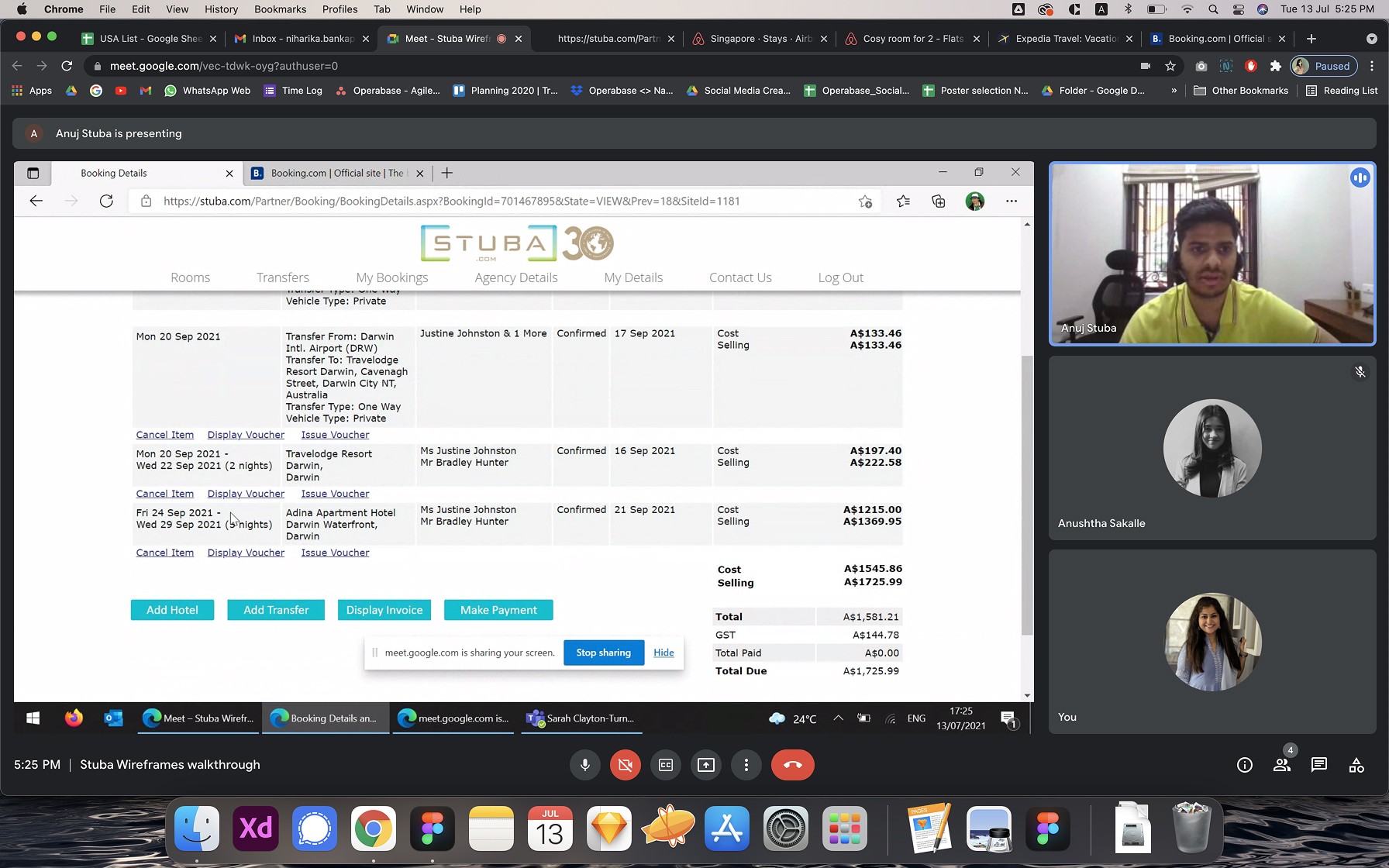Open Chrome three-dot menu

[1372, 66]
